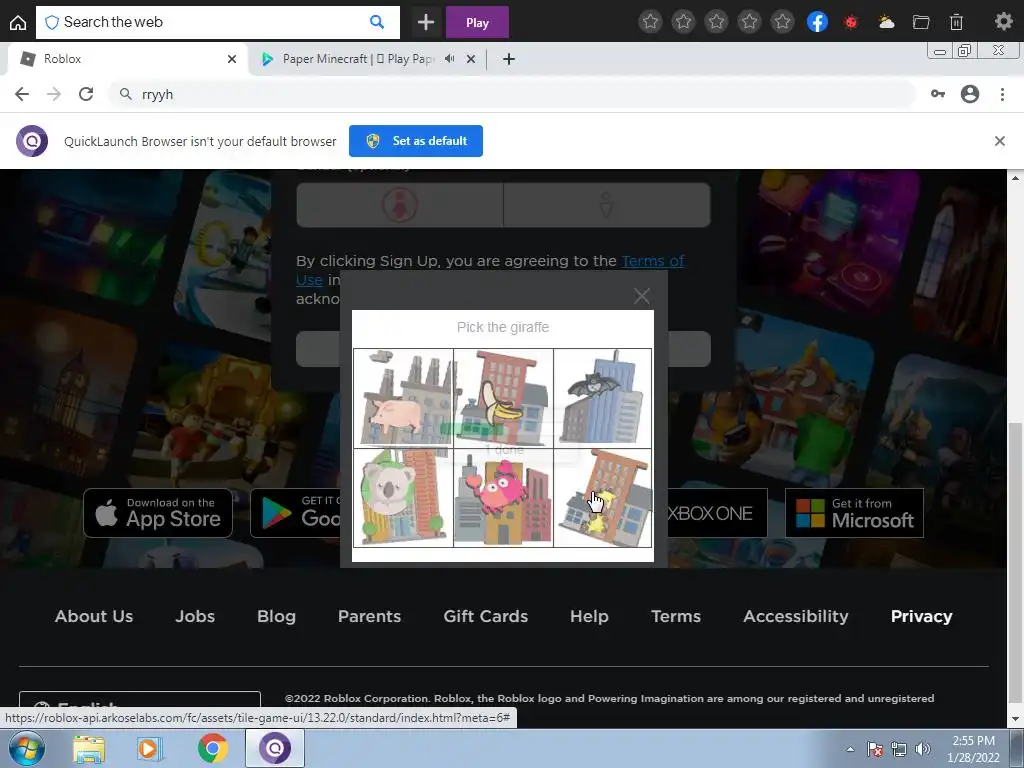
Task: Open the browser home page icon
Action: tap(18, 23)
